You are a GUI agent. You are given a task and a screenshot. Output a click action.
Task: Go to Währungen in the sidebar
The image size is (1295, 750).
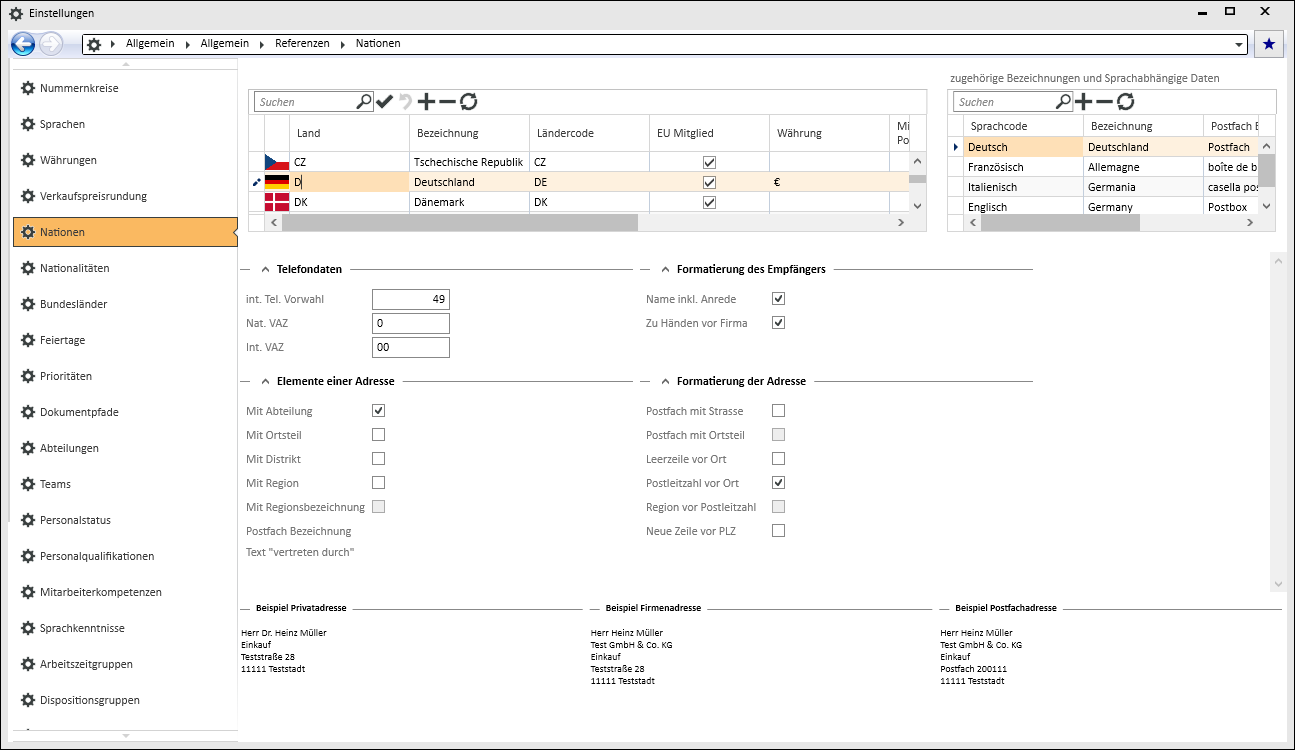coord(125,160)
